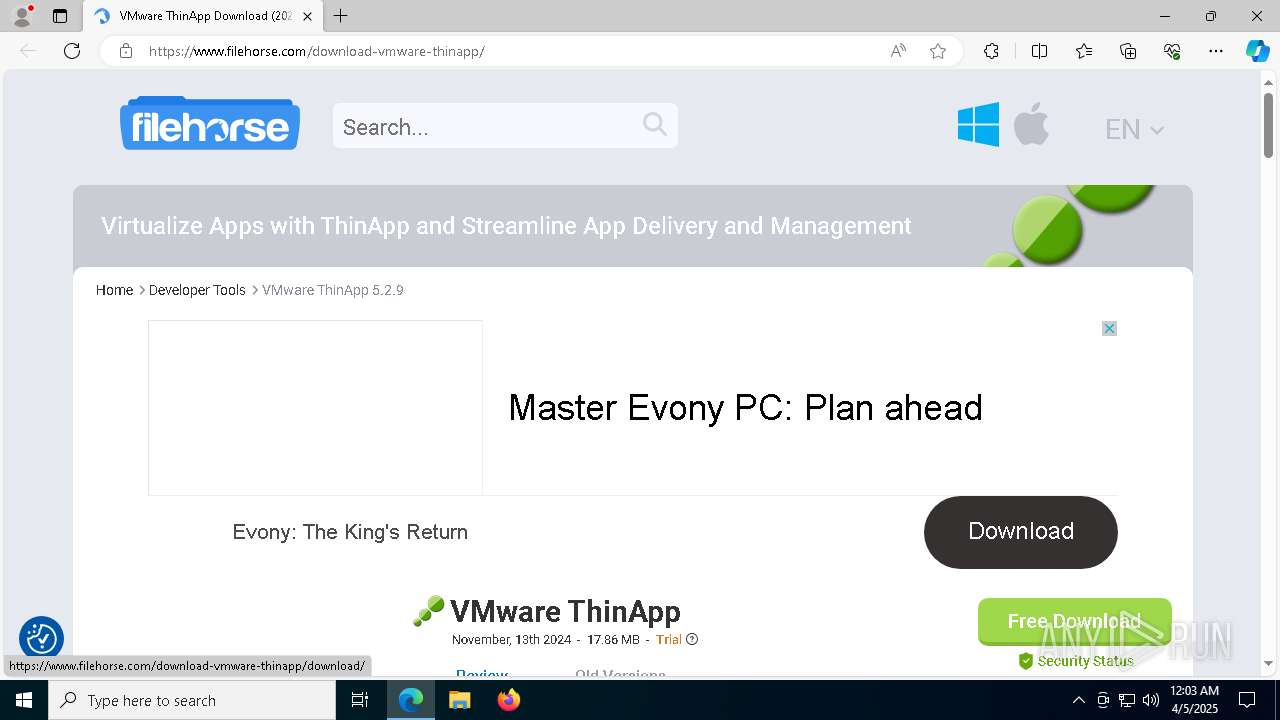Close the Evony advertisement
This screenshot has width=1280, height=720.
click(1109, 328)
